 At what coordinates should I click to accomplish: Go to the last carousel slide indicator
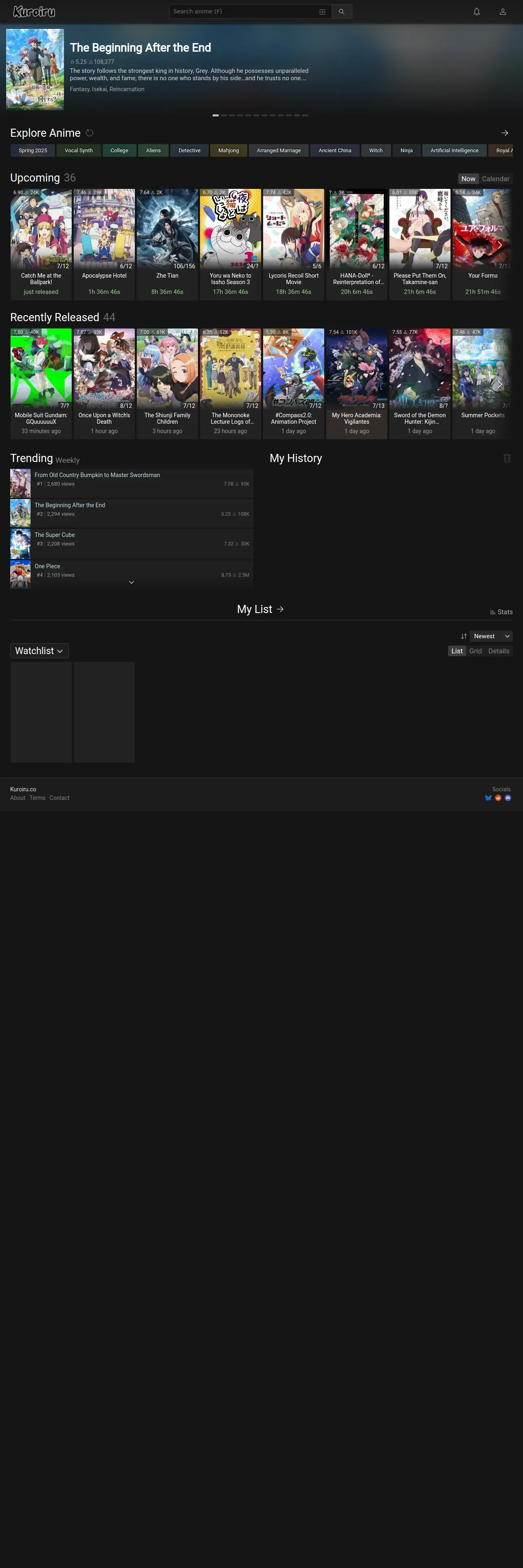[305, 115]
